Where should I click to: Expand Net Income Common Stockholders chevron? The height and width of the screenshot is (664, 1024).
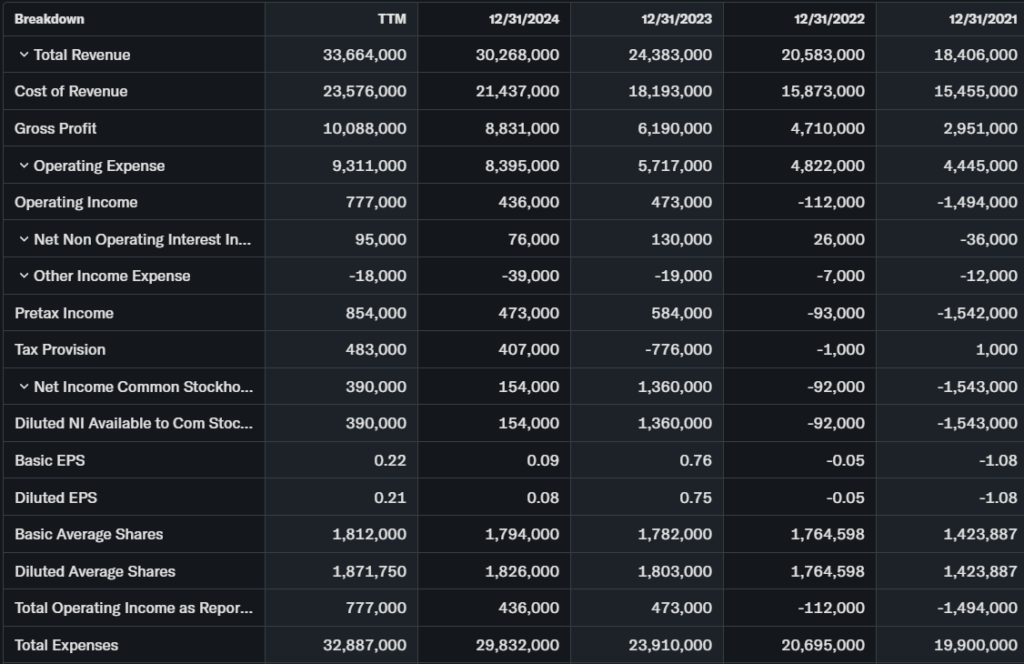(24, 387)
